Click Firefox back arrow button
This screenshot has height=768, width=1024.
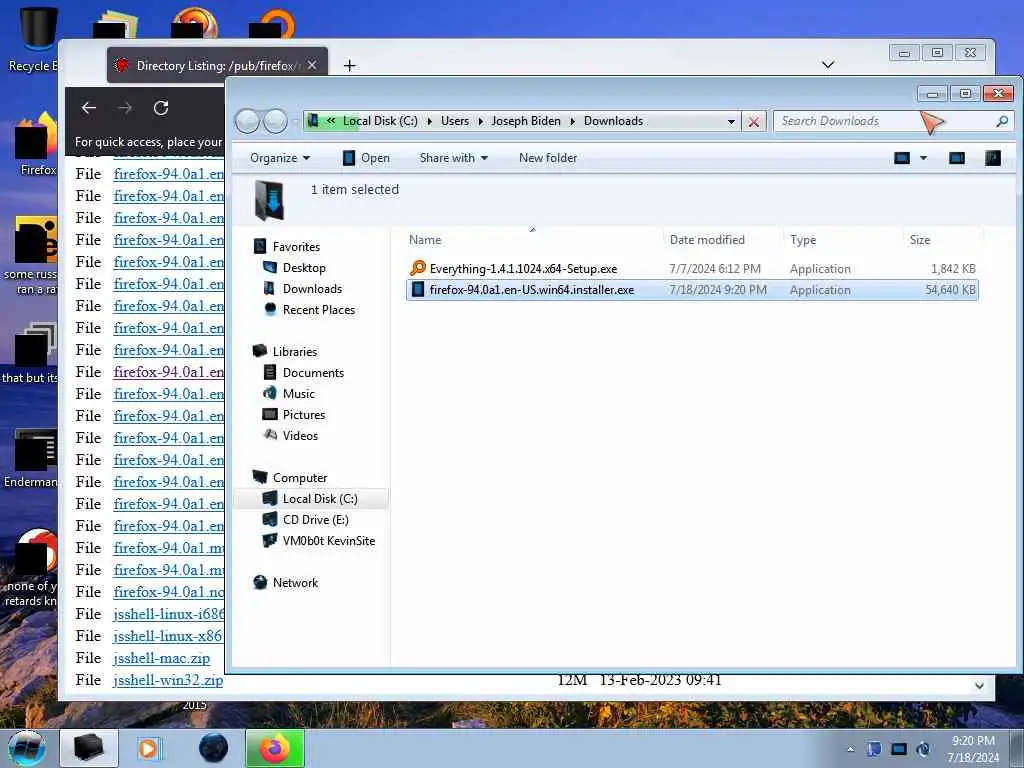pos(89,108)
